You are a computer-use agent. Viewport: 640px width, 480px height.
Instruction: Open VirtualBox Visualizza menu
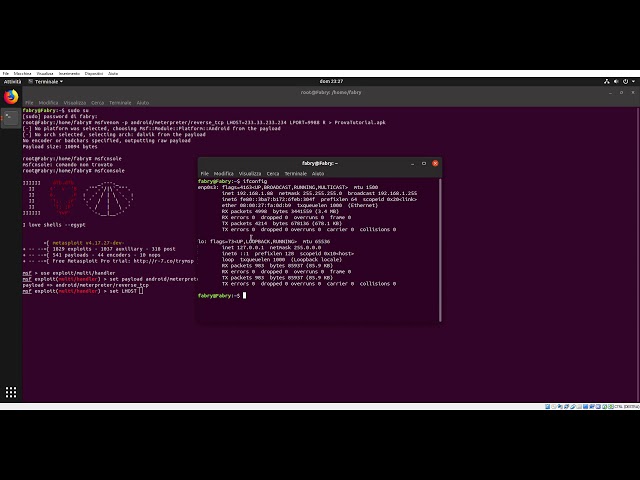point(45,73)
